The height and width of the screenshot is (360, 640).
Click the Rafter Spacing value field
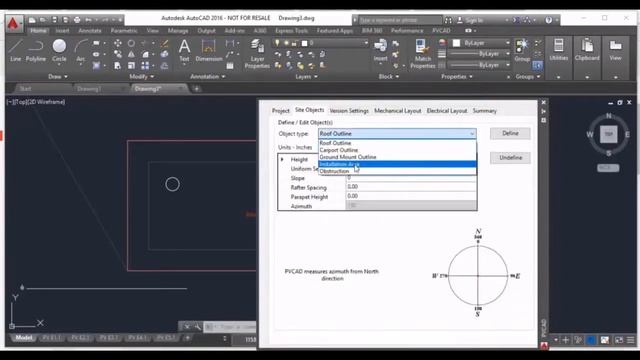tap(411, 187)
